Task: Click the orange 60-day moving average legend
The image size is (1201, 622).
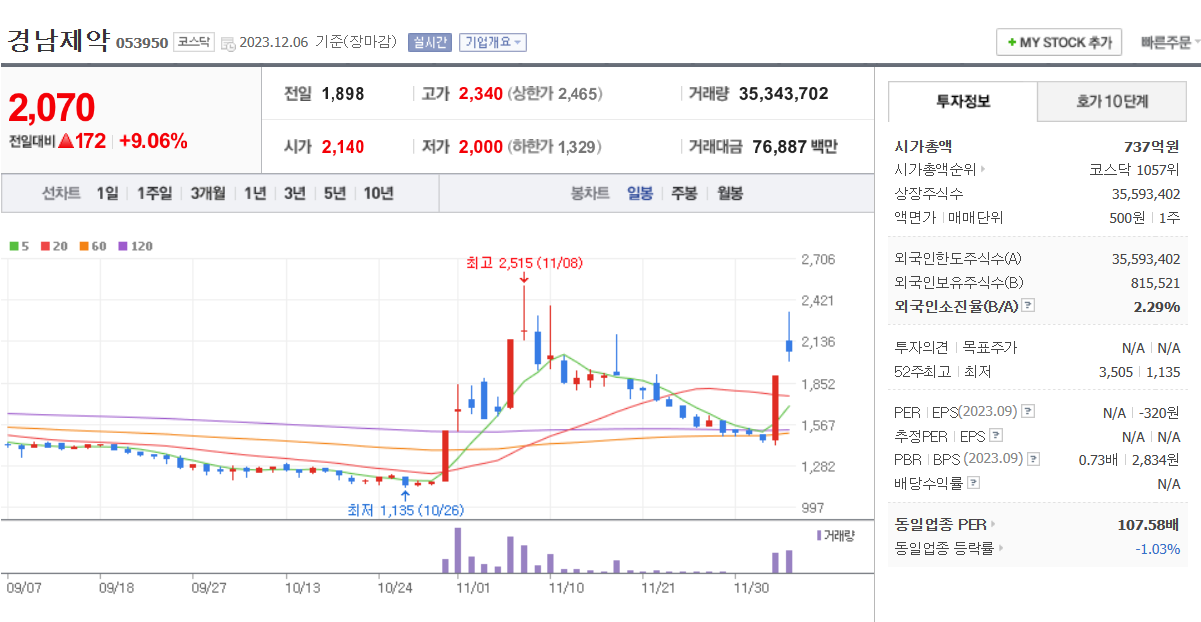Action: tap(92, 245)
